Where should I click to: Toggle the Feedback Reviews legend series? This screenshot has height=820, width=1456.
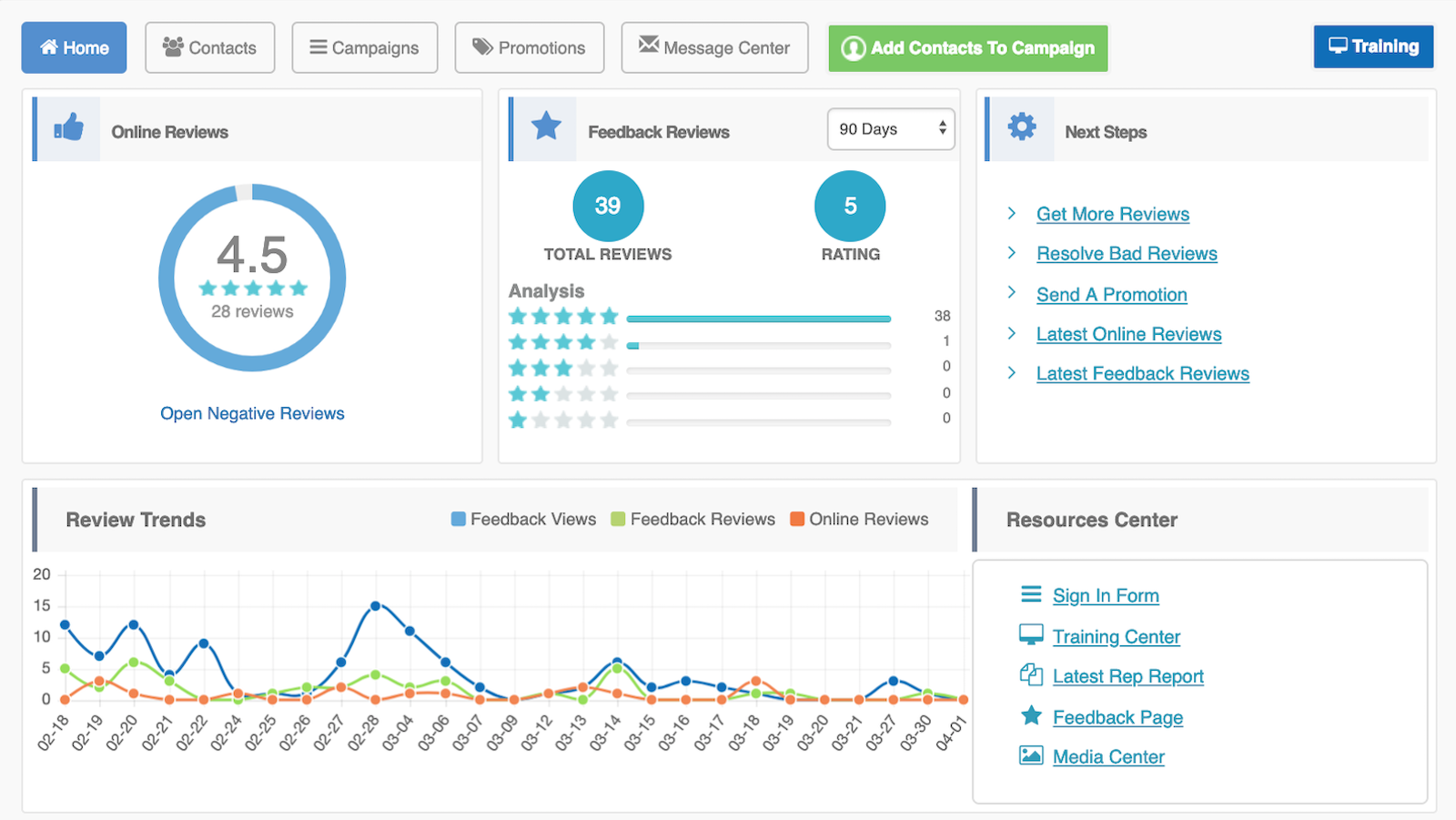point(693,519)
